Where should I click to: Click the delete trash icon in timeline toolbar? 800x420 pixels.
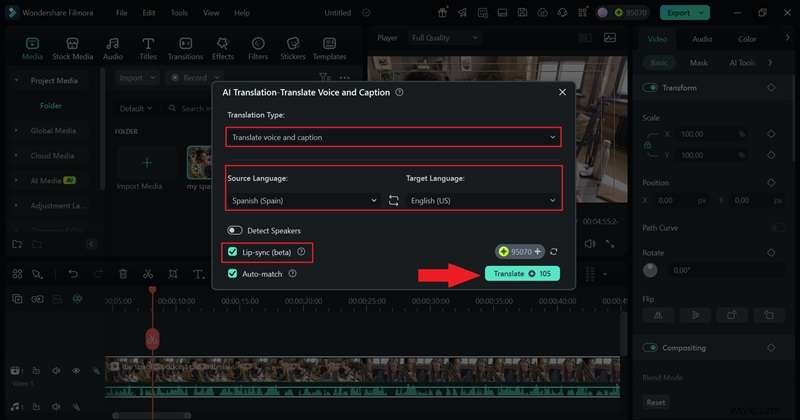123,273
